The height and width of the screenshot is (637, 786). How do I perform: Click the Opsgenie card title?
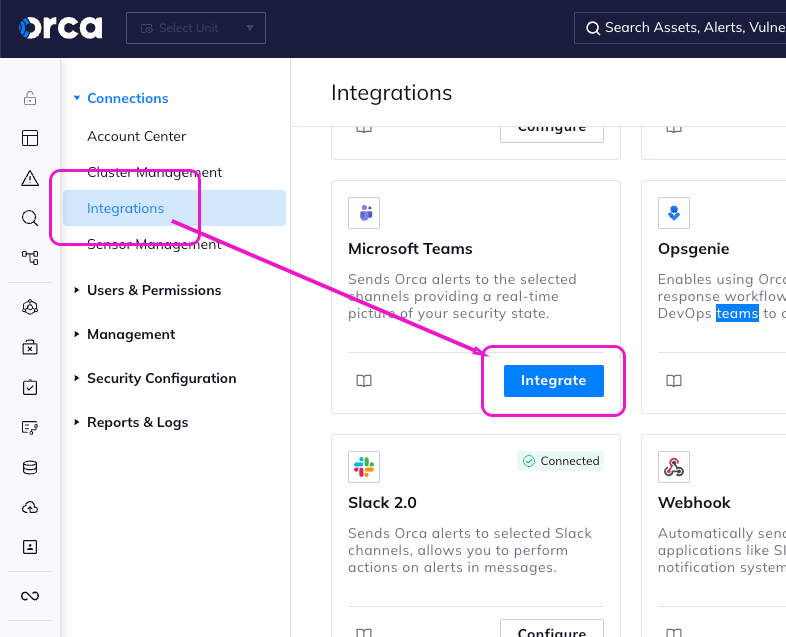(693, 249)
